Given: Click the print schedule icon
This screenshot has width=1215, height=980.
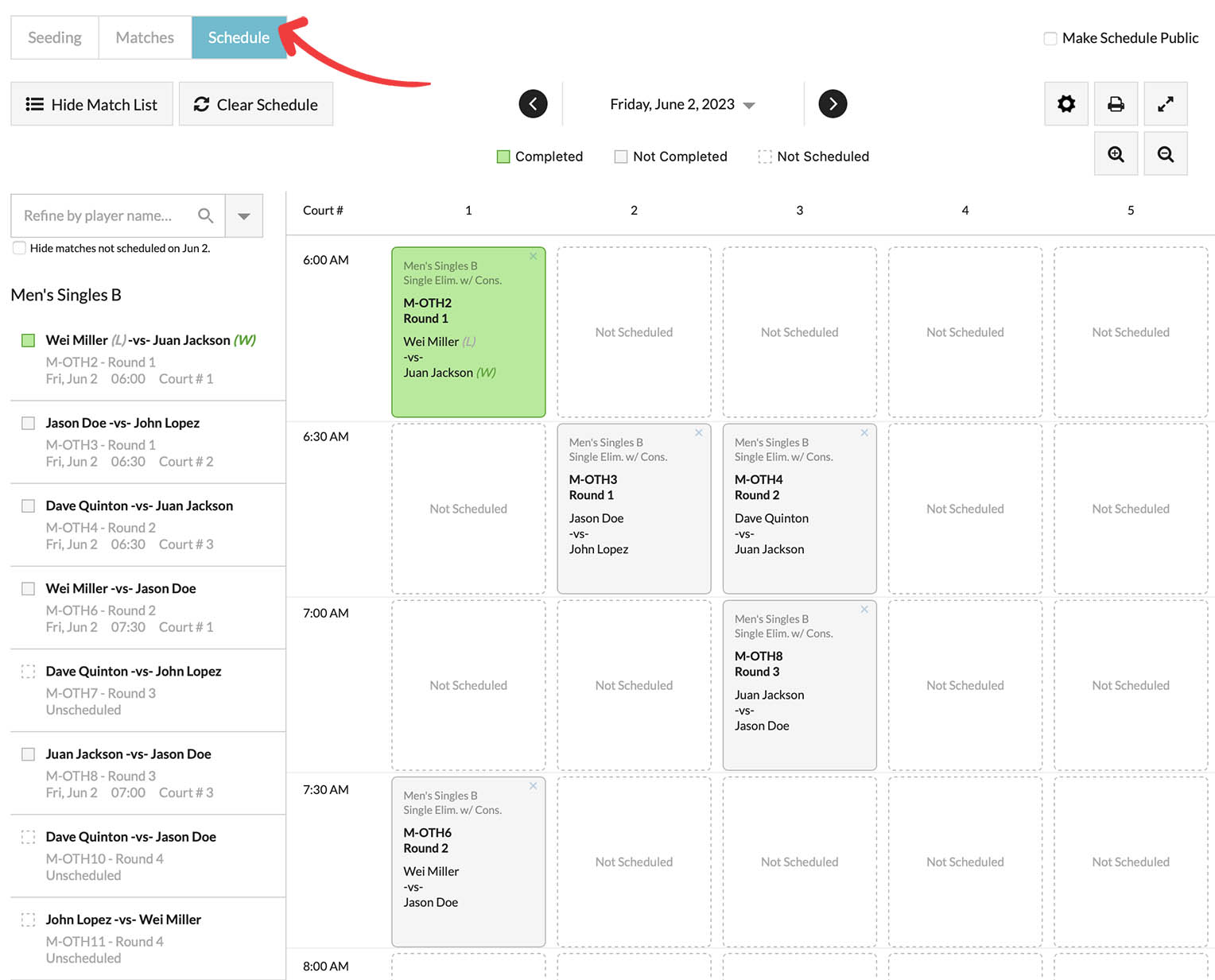Looking at the screenshot, I should 1116,104.
